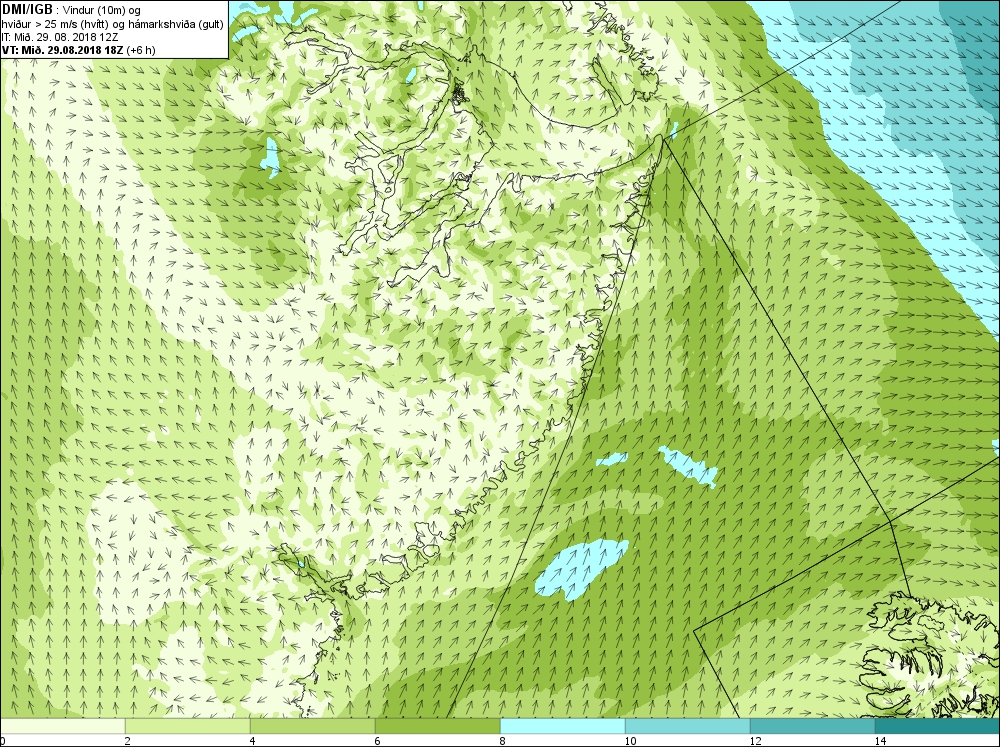The width and height of the screenshot is (1000, 747).
Task: Click the 12–14 m/s teal legend swatch
Action: point(812,726)
